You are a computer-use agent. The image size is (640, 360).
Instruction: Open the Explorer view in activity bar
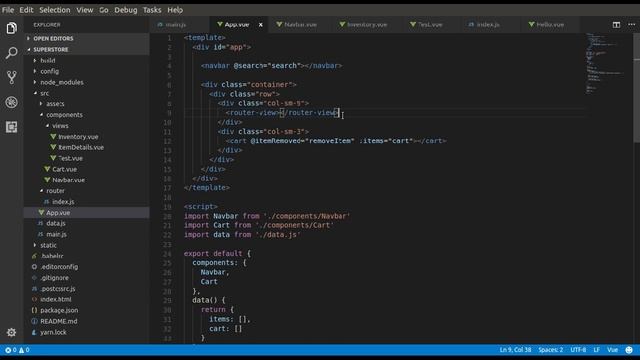[x=11, y=28]
